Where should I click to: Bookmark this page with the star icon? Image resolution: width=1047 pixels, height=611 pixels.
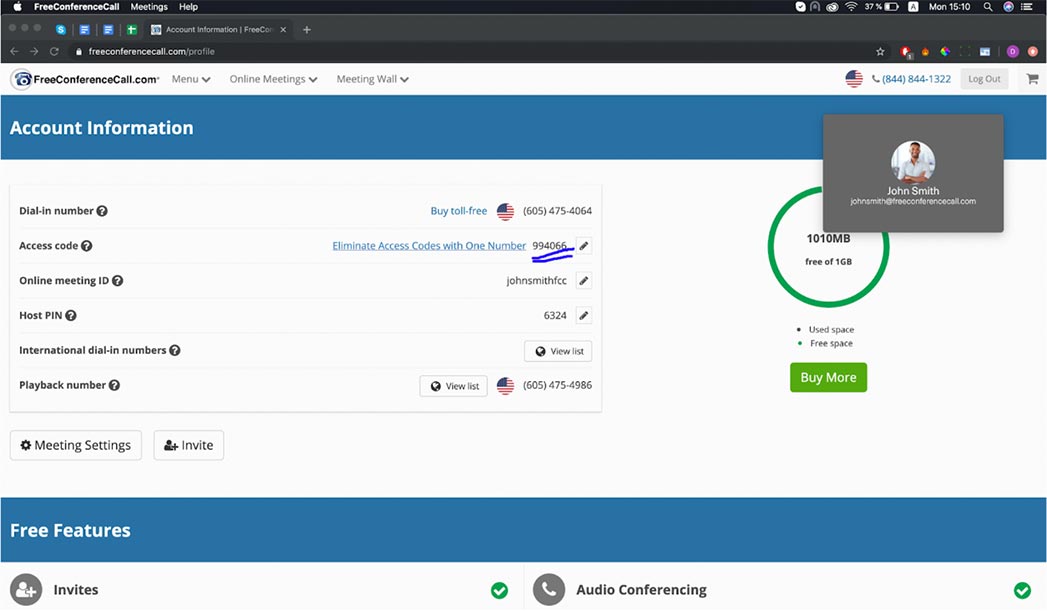pyautogui.click(x=880, y=51)
